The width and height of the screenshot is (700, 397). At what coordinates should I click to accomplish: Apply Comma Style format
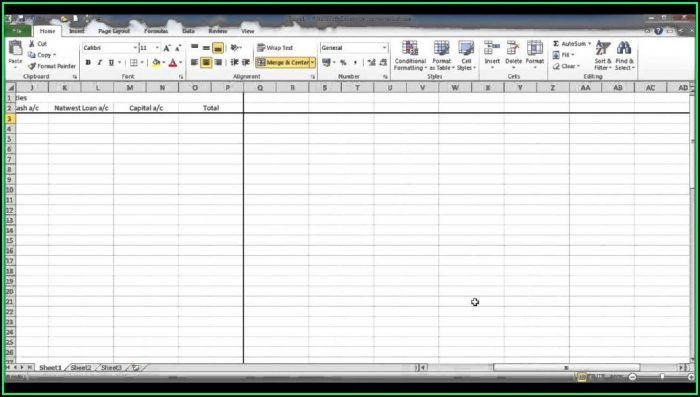point(355,63)
